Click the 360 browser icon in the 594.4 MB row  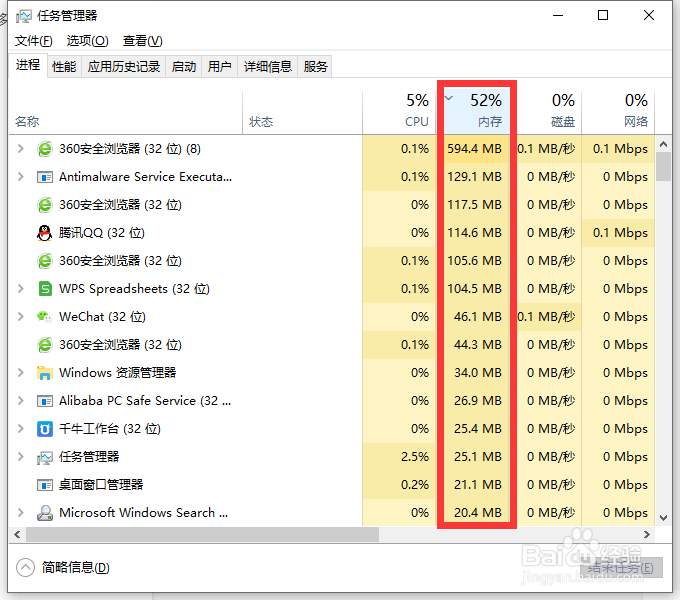pos(45,149)
